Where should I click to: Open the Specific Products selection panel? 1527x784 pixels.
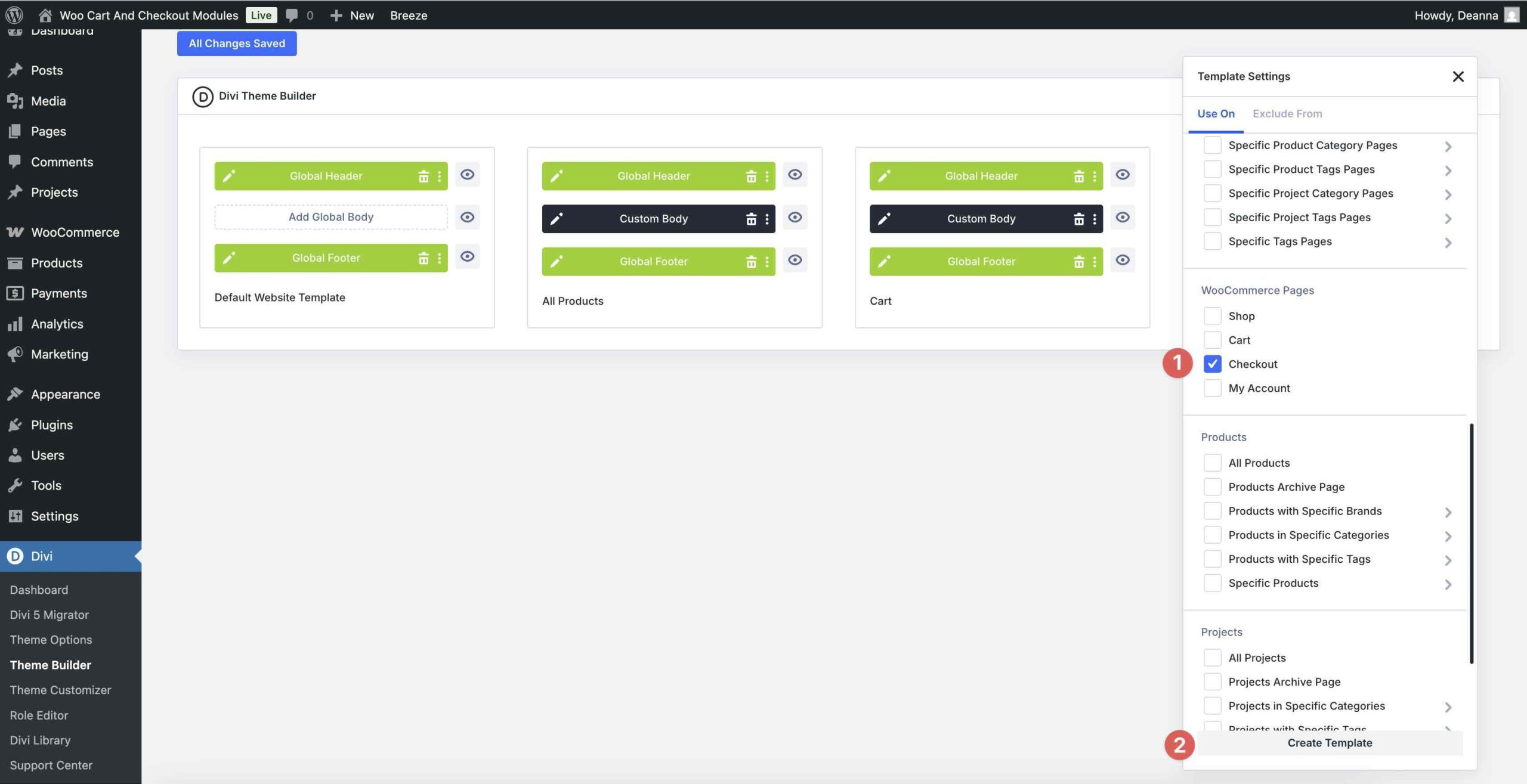point(1448,584)
